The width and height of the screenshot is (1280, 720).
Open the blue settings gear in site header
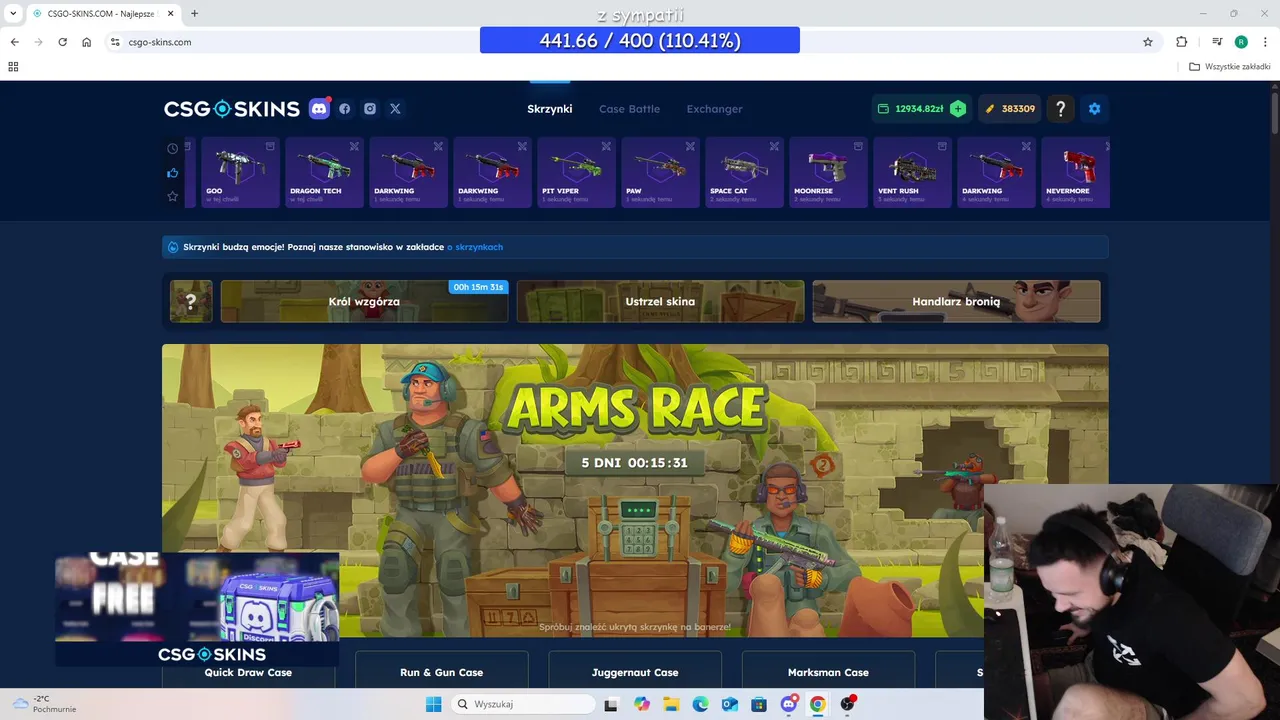pyautogui.click(x=1094, y=108)
